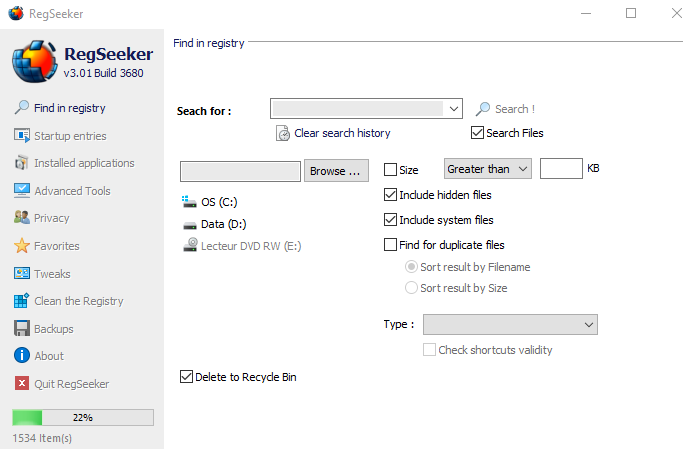Click the OS (C:) drive icon
The width and height of the screenshot is (700, 449).
click(189, 202)
